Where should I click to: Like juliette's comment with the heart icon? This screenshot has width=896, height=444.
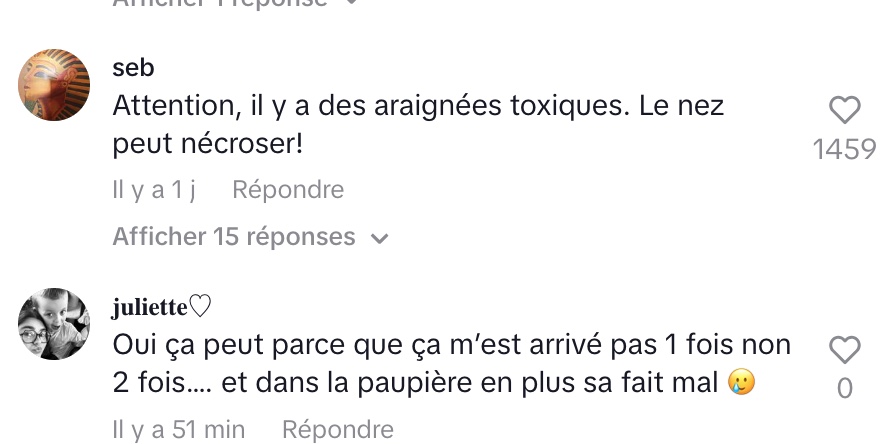845,350
